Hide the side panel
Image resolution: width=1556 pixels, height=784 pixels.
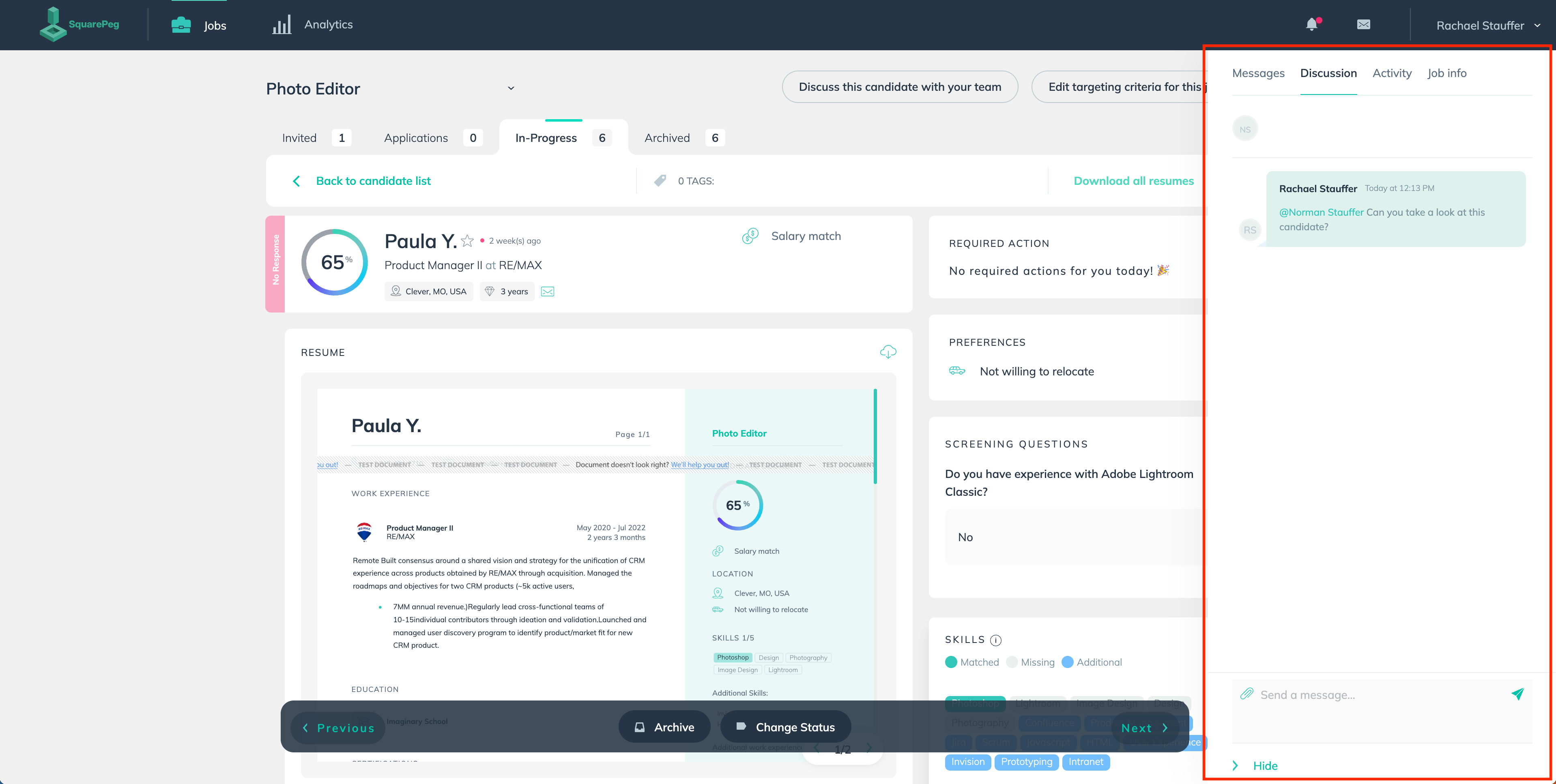click(1256, 765)
